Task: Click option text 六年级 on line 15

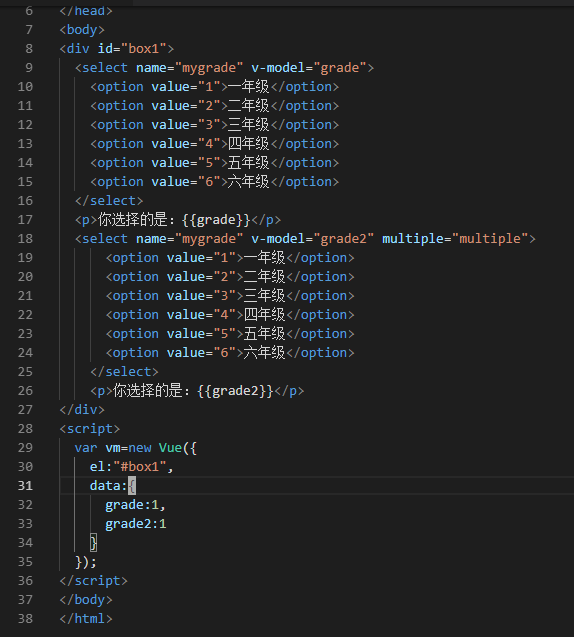Action: point(248,182)
